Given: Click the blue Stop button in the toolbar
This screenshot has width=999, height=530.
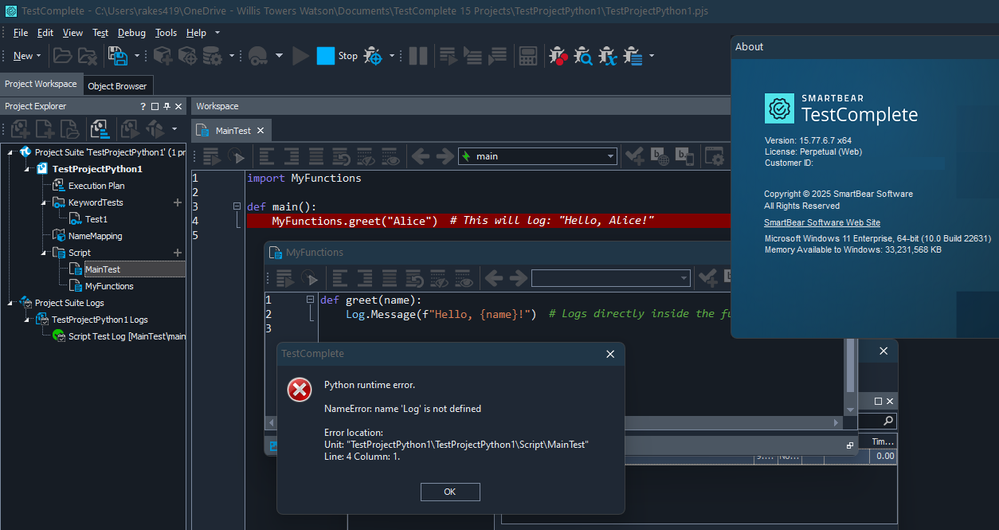Looking at the screenshot, I should 326,56.
